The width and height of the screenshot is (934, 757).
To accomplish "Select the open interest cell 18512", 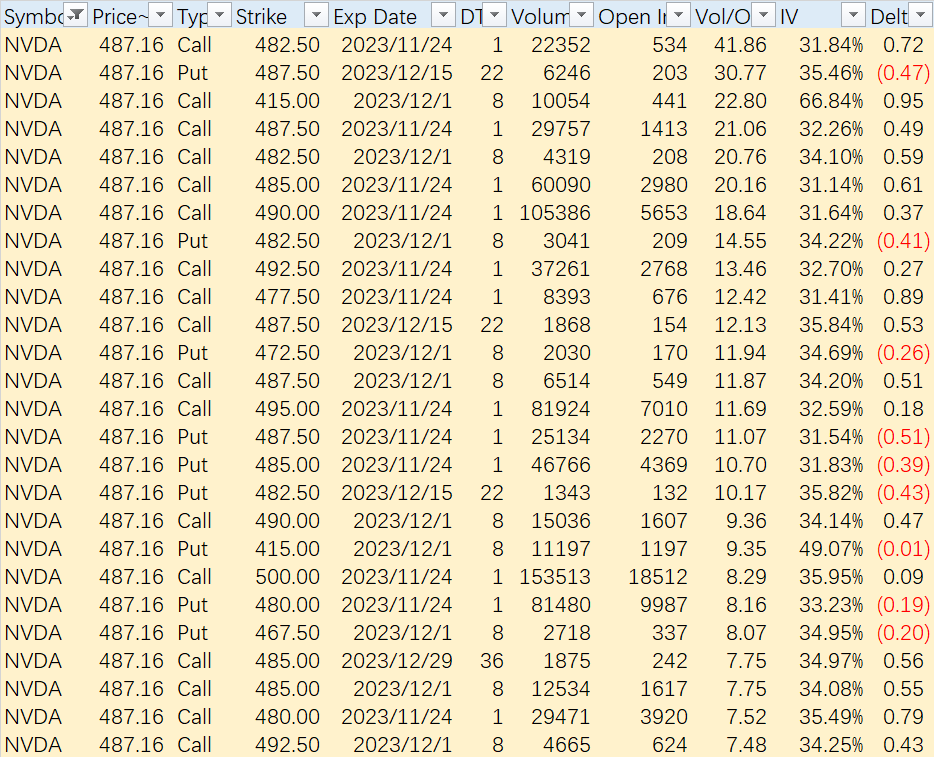I will coord(658,577).
